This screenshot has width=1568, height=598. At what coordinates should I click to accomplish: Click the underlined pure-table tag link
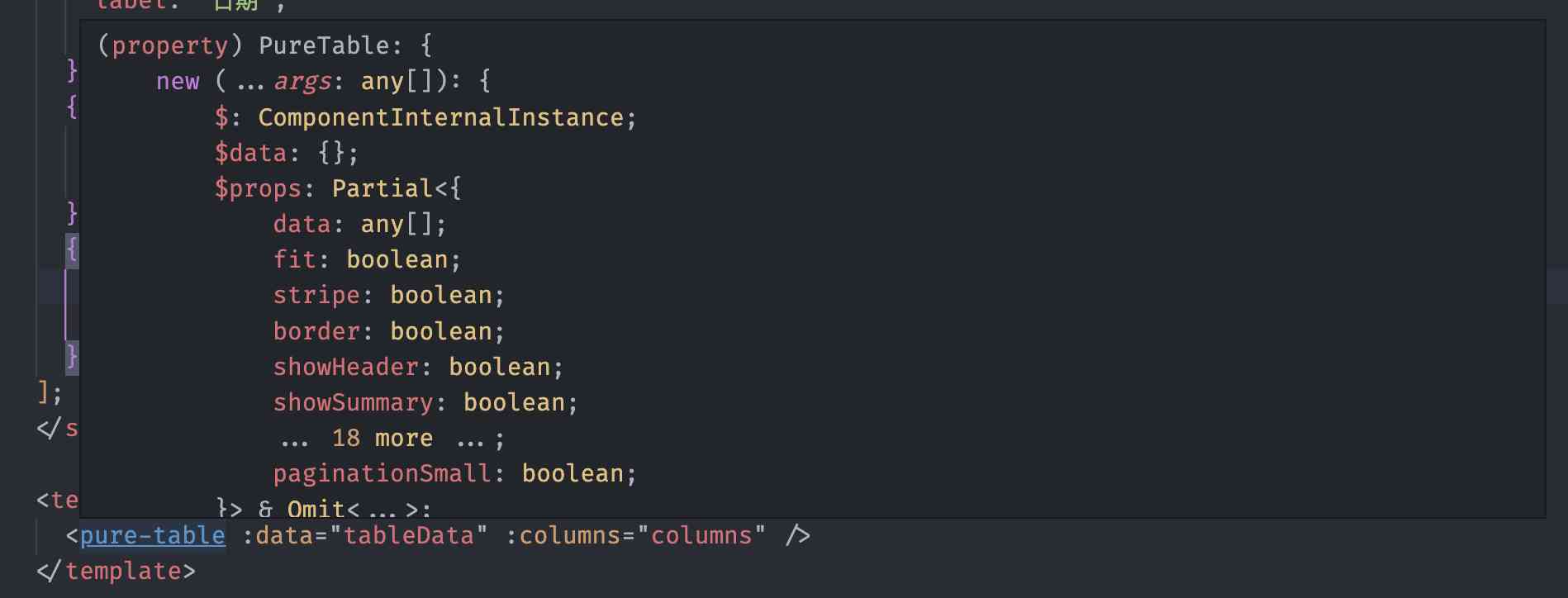(153, 536)
